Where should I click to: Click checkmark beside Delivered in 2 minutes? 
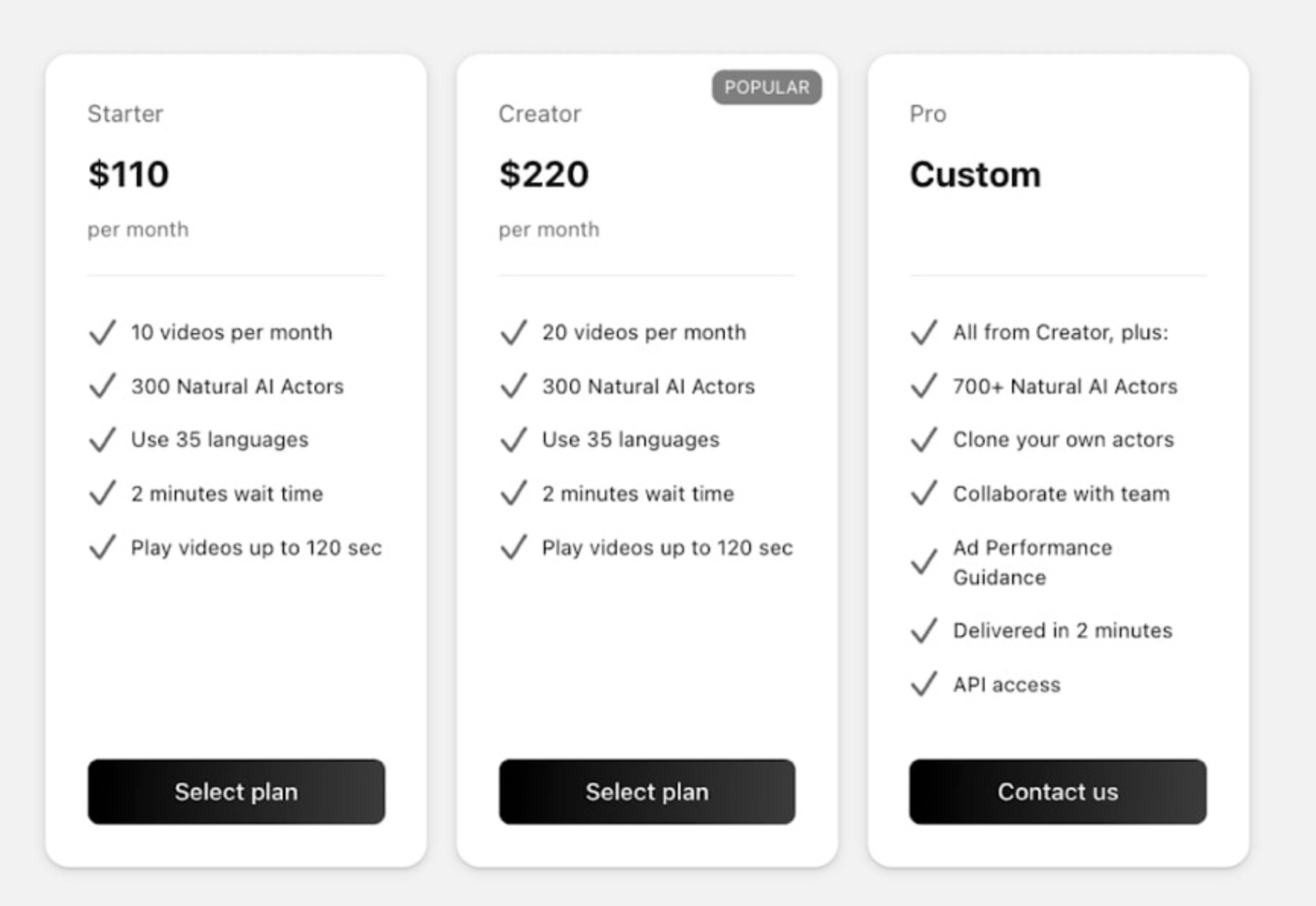coord(924,631)
